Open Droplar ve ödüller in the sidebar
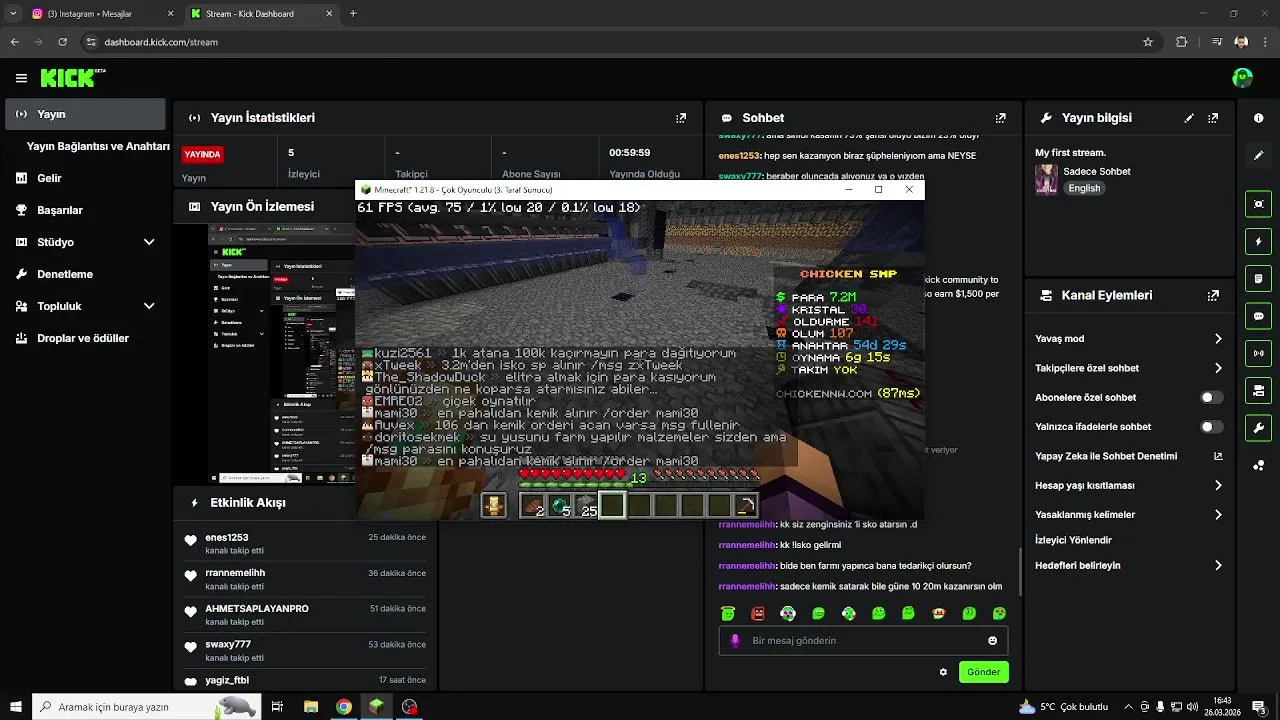 coord(85,338)
